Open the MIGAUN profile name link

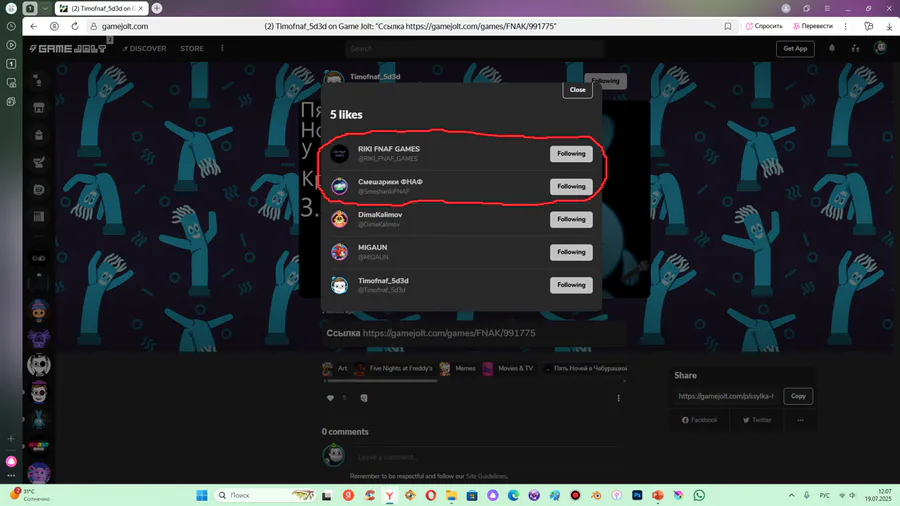pos(373,247)
